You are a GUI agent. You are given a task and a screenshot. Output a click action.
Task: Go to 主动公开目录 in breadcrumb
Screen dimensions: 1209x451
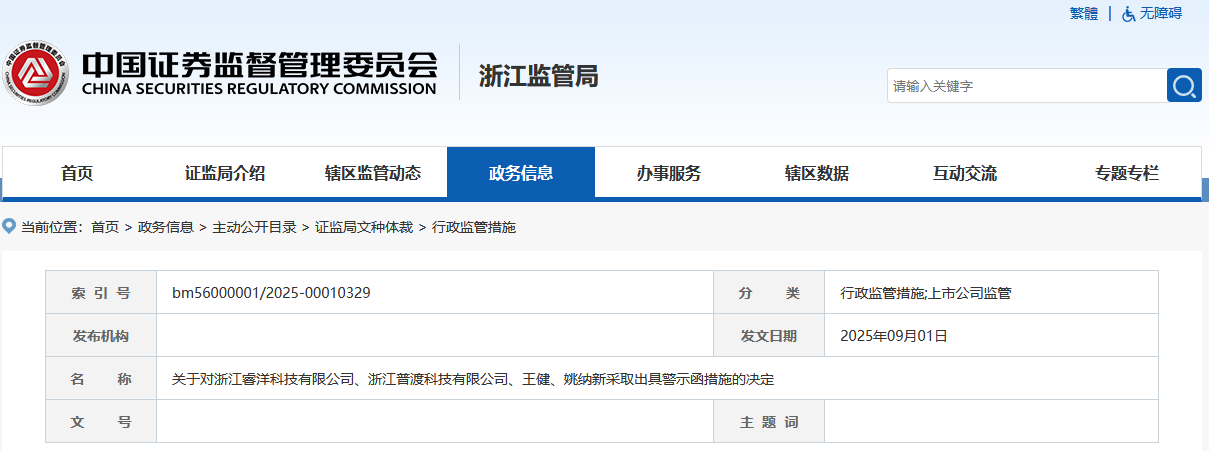coord(255,228)
